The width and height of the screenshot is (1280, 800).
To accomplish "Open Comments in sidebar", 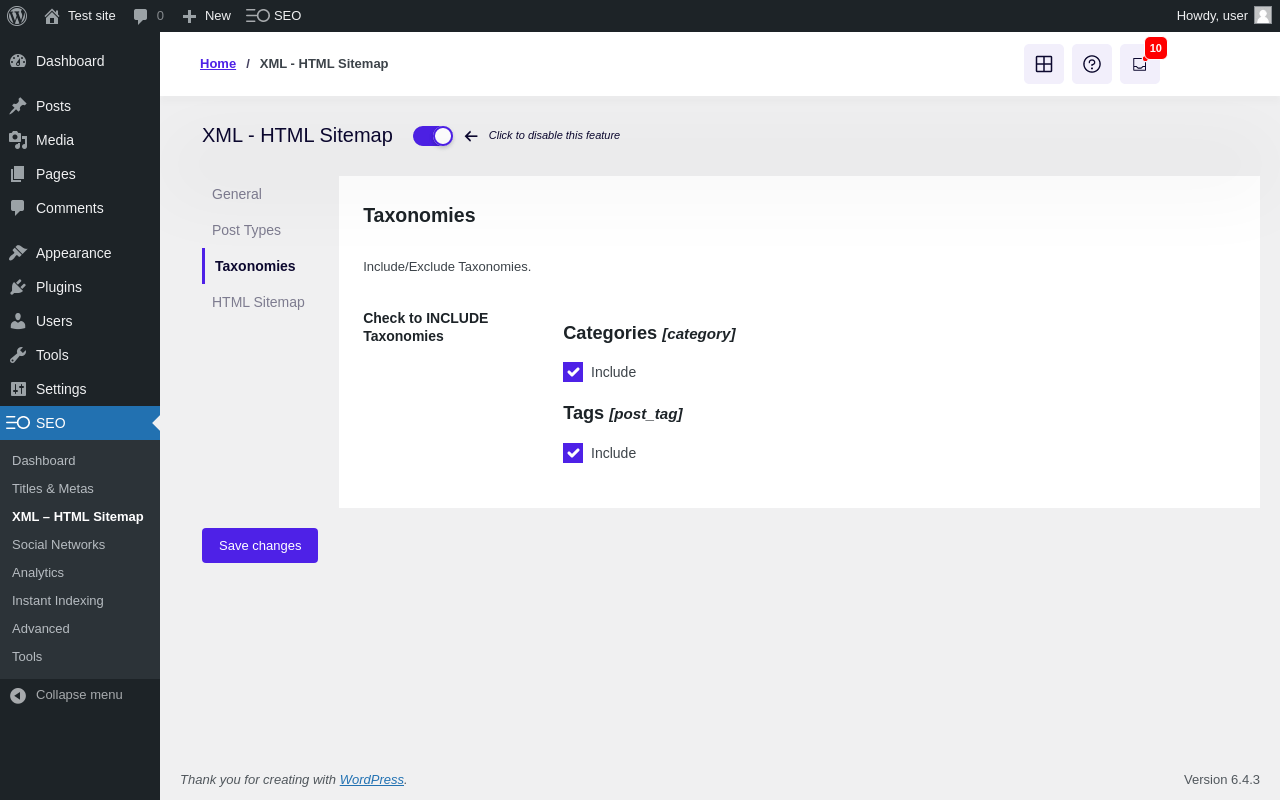I will click(80, 208).
